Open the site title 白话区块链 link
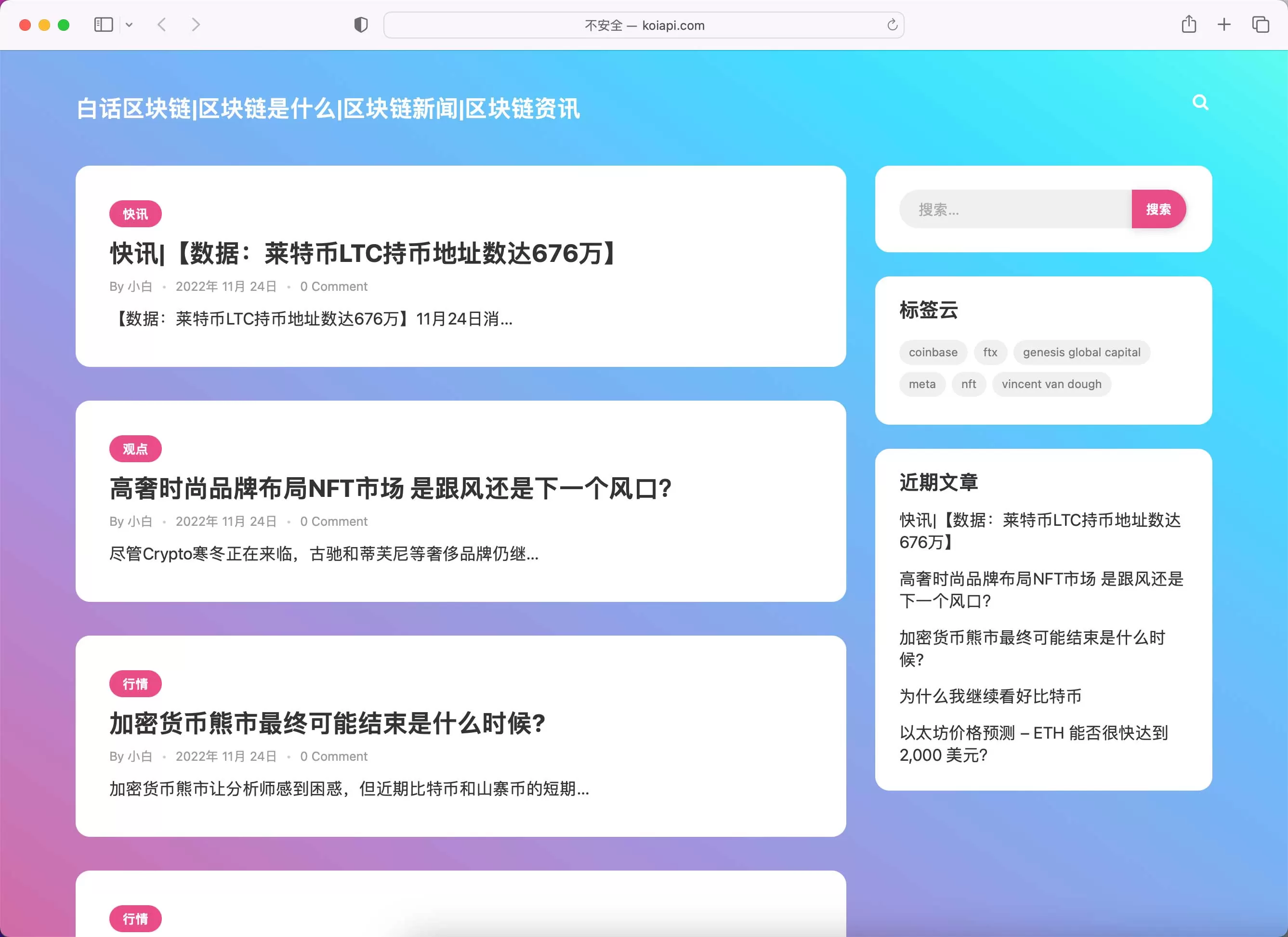The height and width of the screenshot is (937, 1288). (328, 108)
